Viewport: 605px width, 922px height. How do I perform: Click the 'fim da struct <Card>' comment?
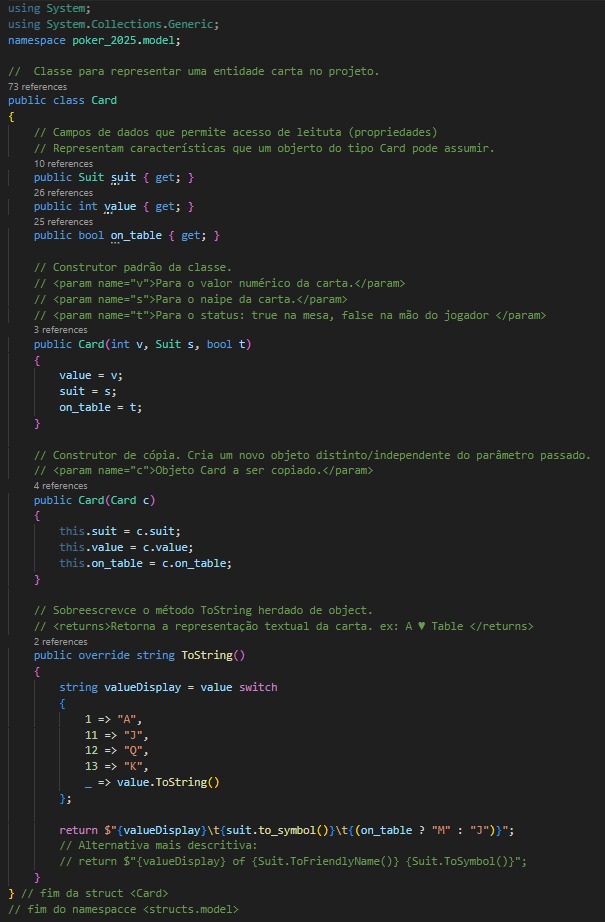point(94,893)
